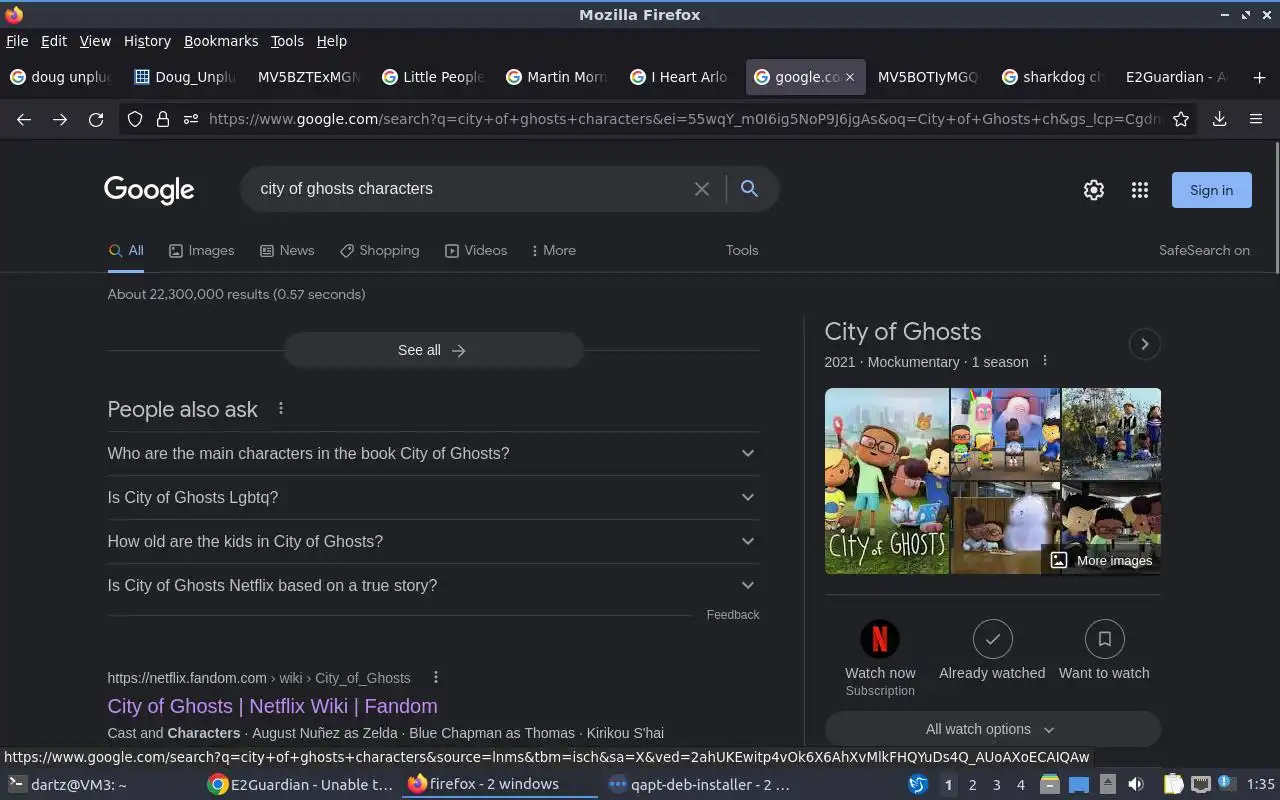Click in the Google search input field
The height and width of the screenshot is (800, 1280).
pyautogui.click(x=470, y=189)
